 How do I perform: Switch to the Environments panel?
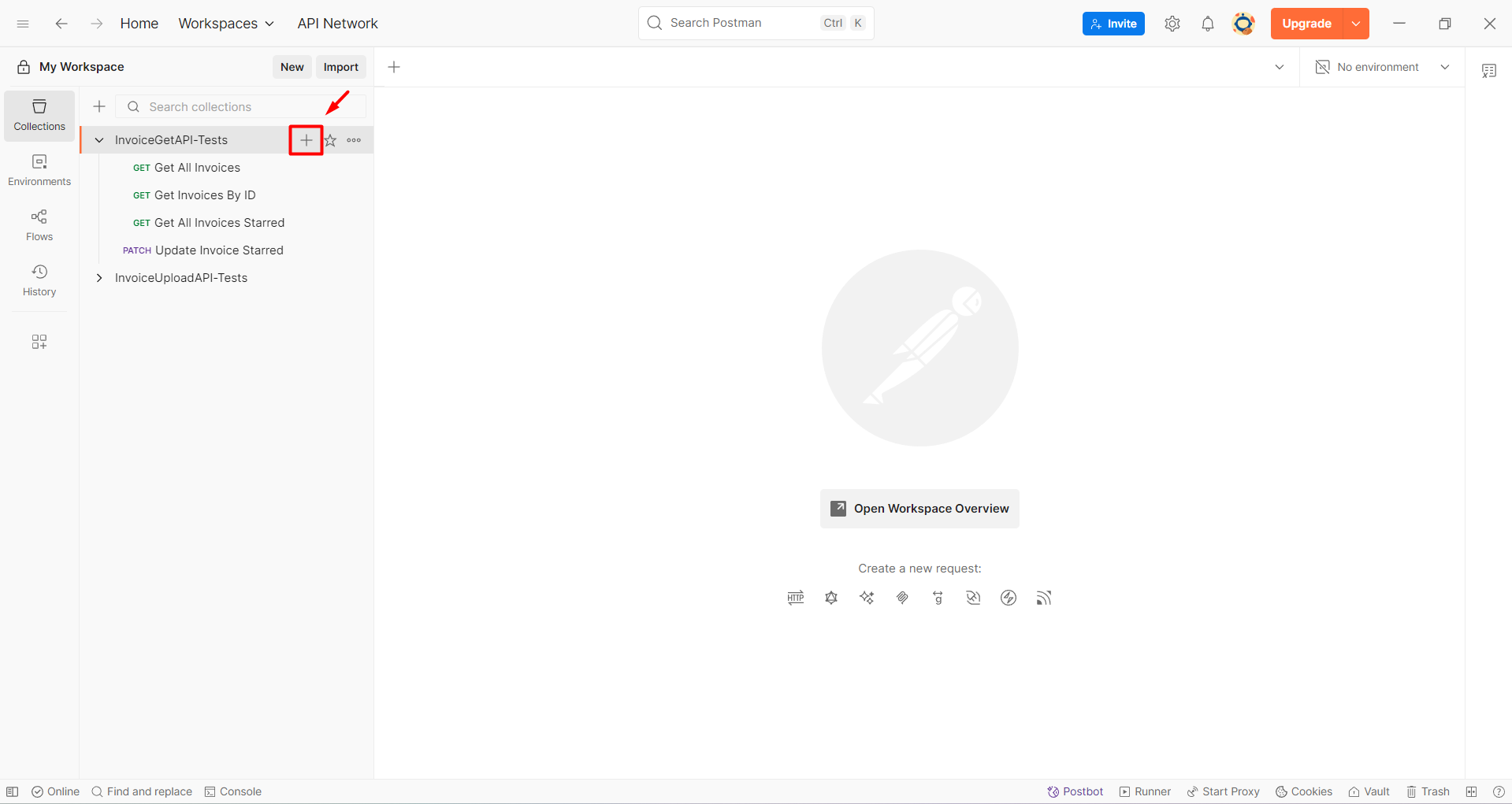pos(39,170)
